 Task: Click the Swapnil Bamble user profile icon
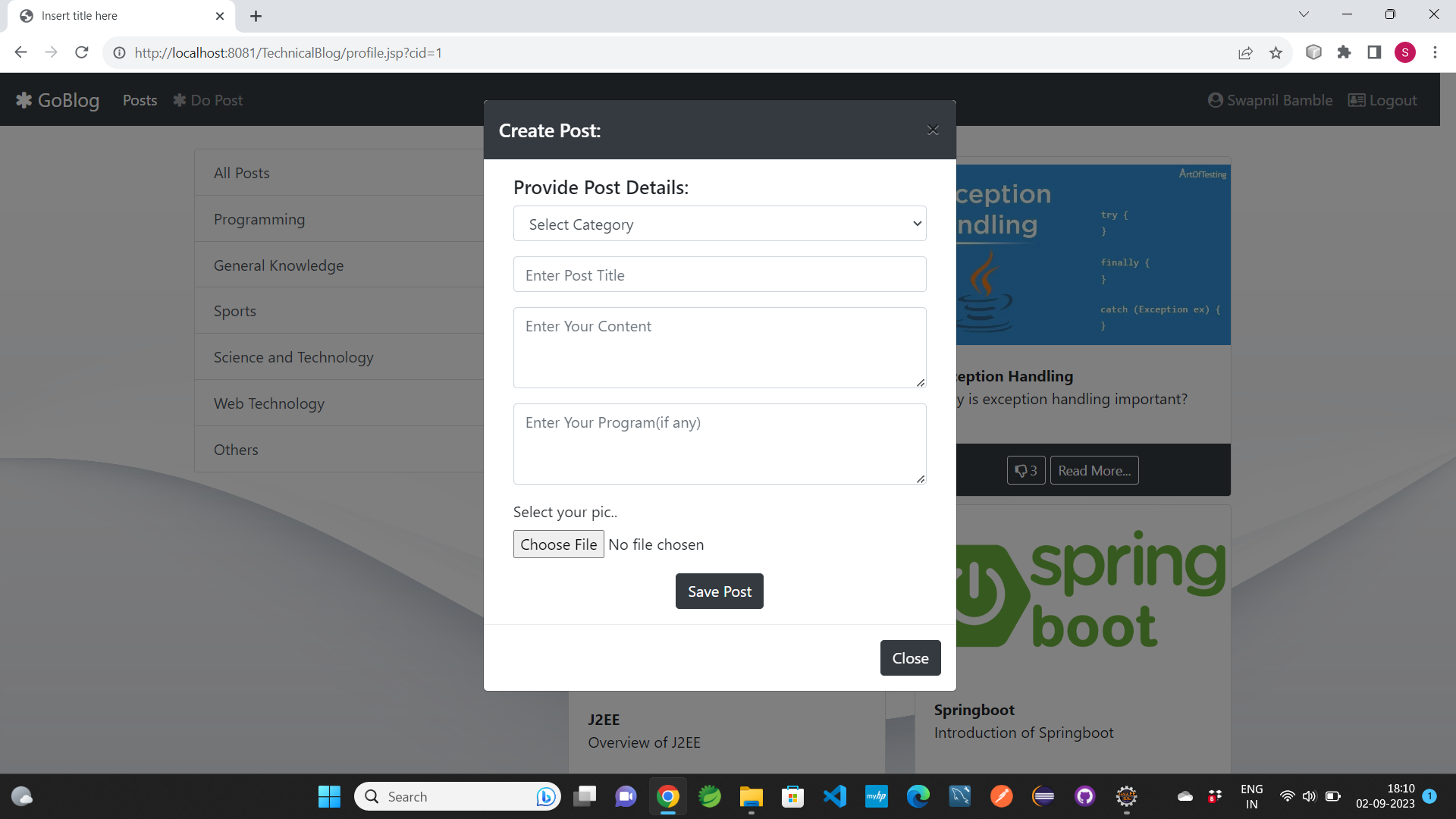coord(1215,100)
